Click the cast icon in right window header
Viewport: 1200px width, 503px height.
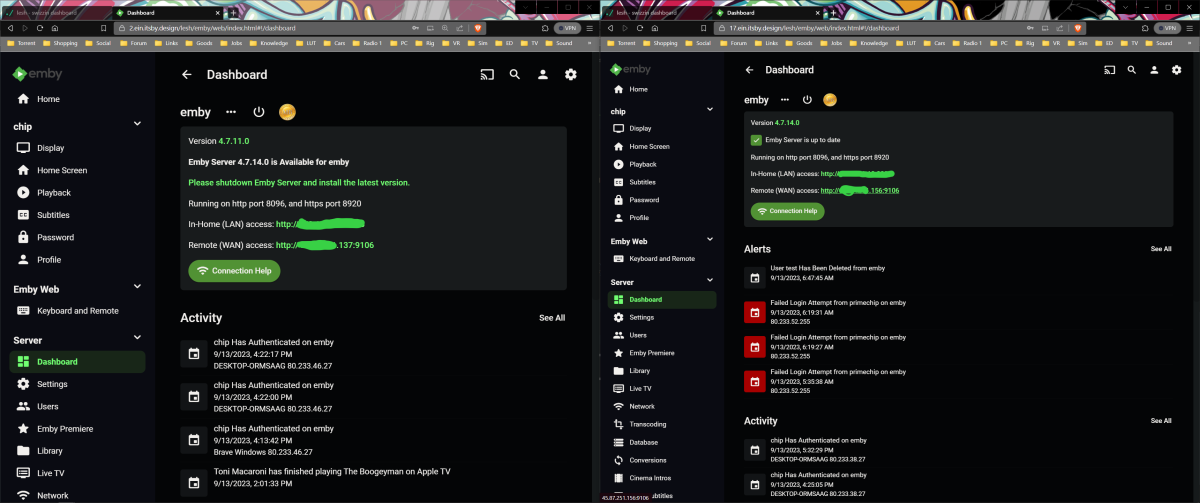1109,70
